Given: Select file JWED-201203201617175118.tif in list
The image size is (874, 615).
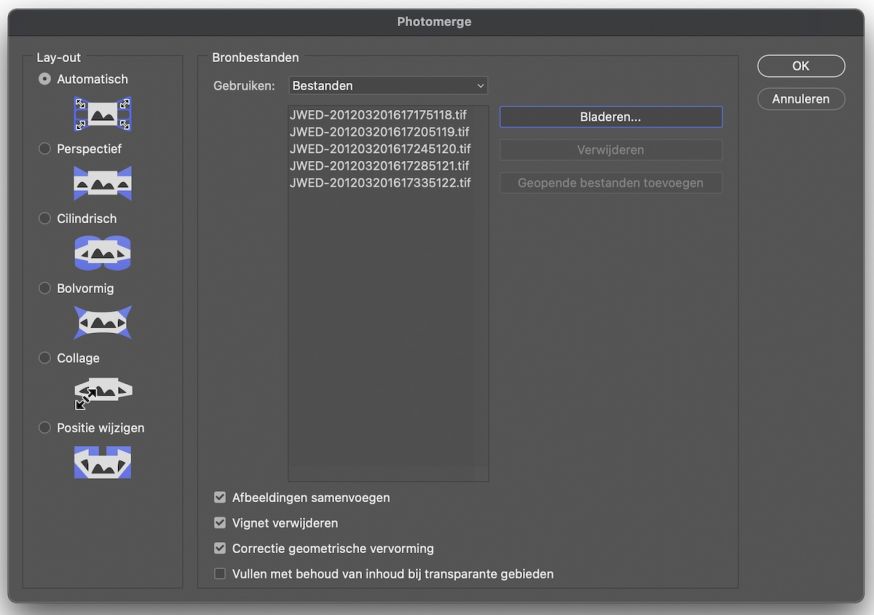Looking at the screenshot, I should coord(378,115).
